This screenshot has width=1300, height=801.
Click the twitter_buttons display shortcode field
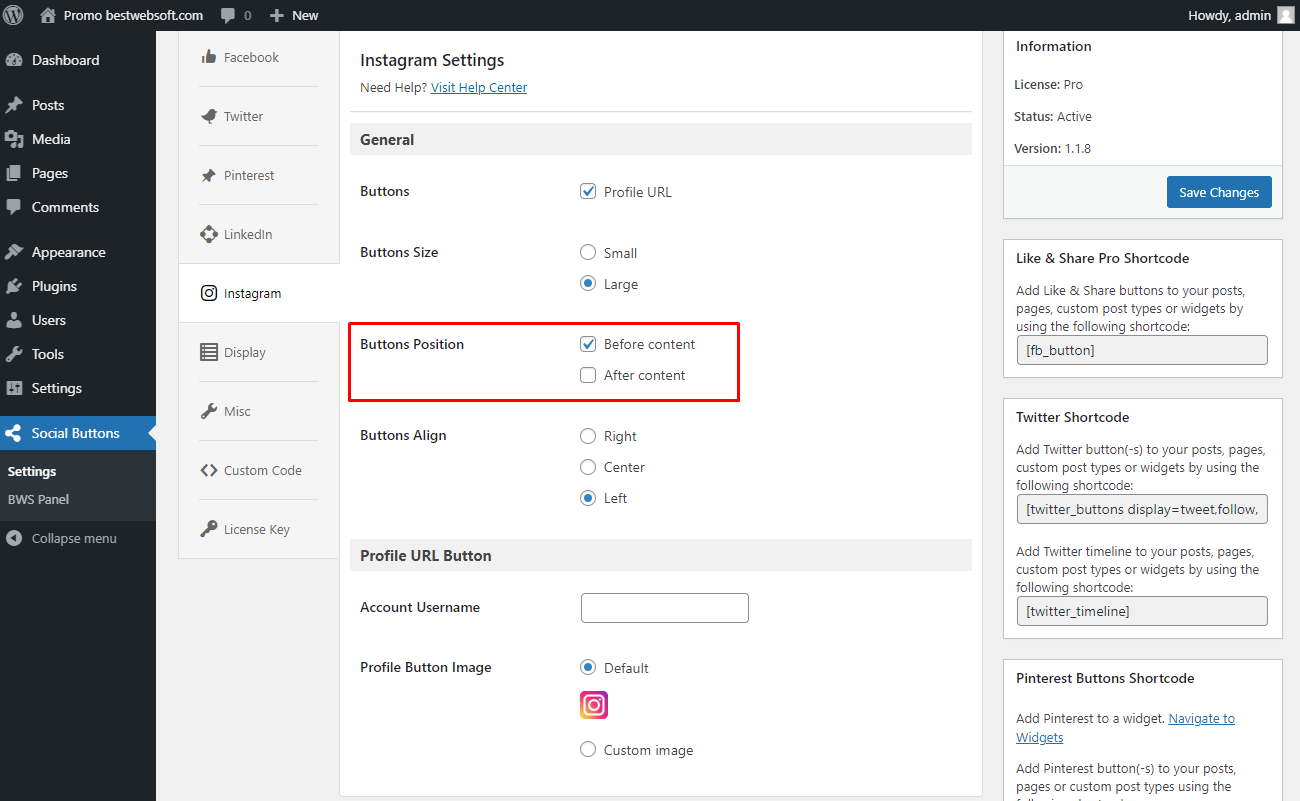pos(1142,509)
